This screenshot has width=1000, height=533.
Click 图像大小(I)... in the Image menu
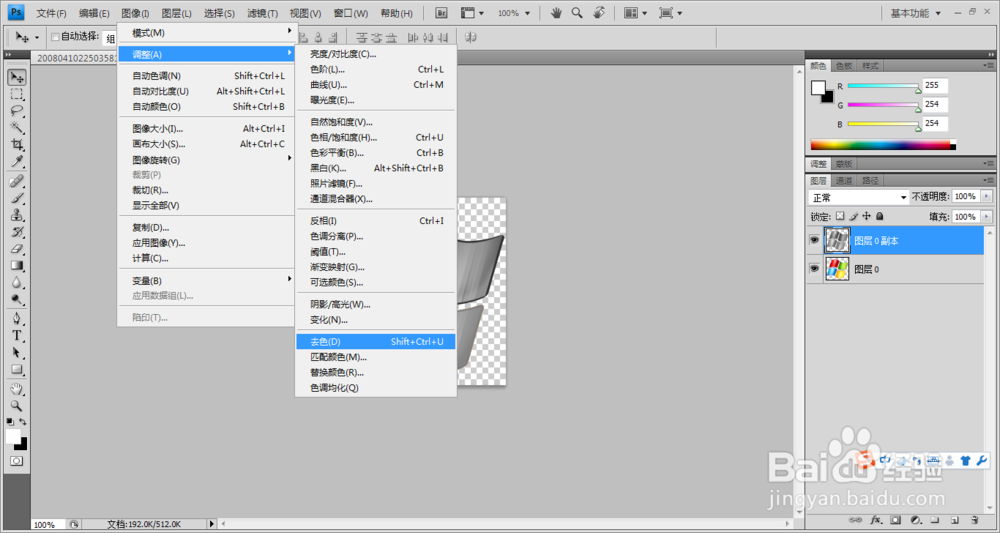click(x=207, y=129)
